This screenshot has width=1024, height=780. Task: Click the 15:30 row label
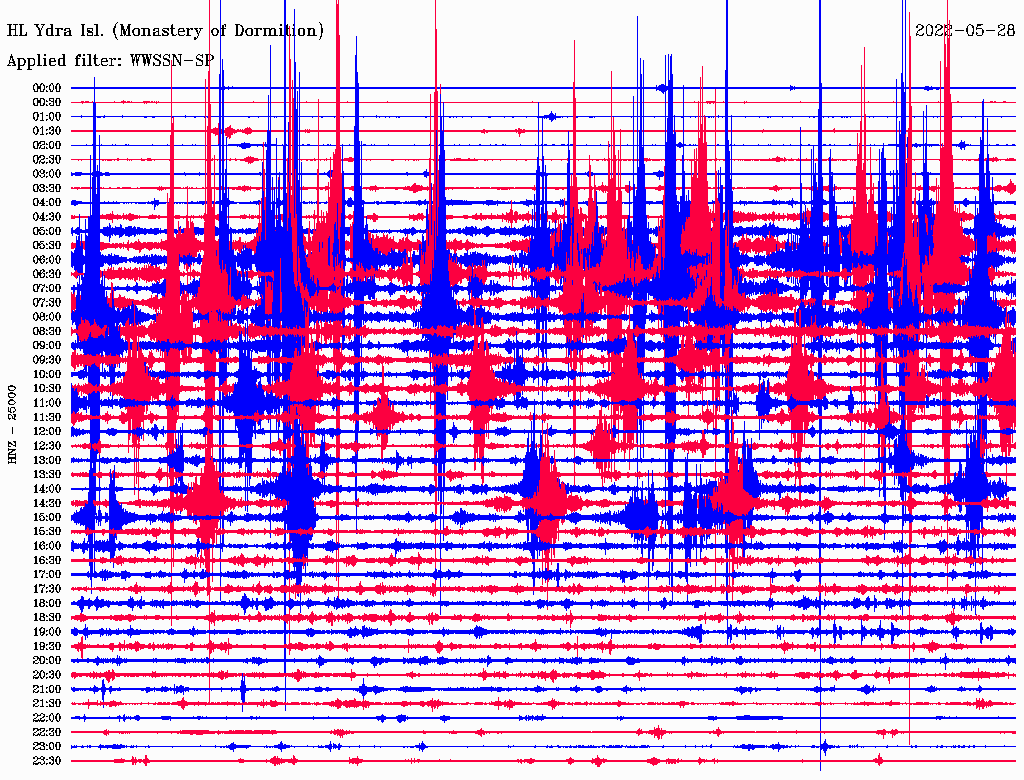pos(47,532)
